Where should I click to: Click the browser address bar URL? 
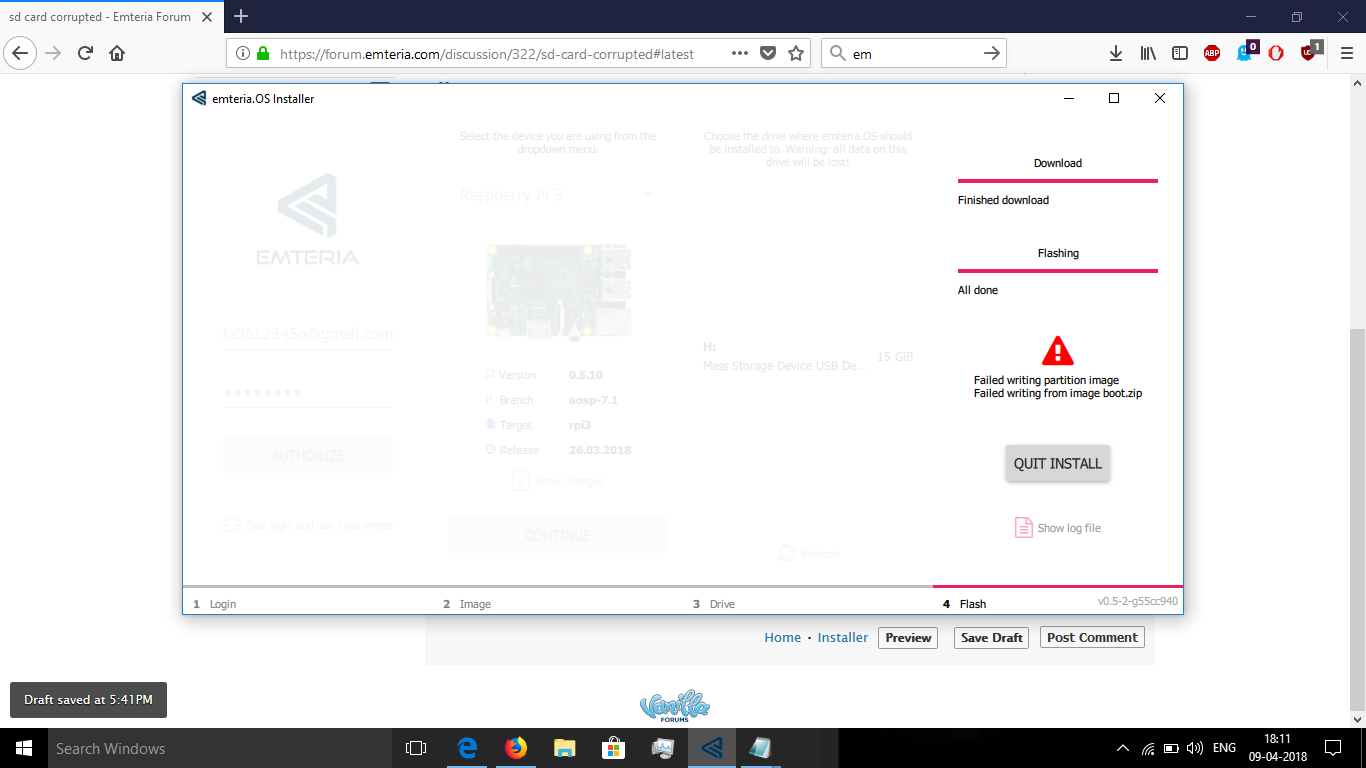pos(486,54)
